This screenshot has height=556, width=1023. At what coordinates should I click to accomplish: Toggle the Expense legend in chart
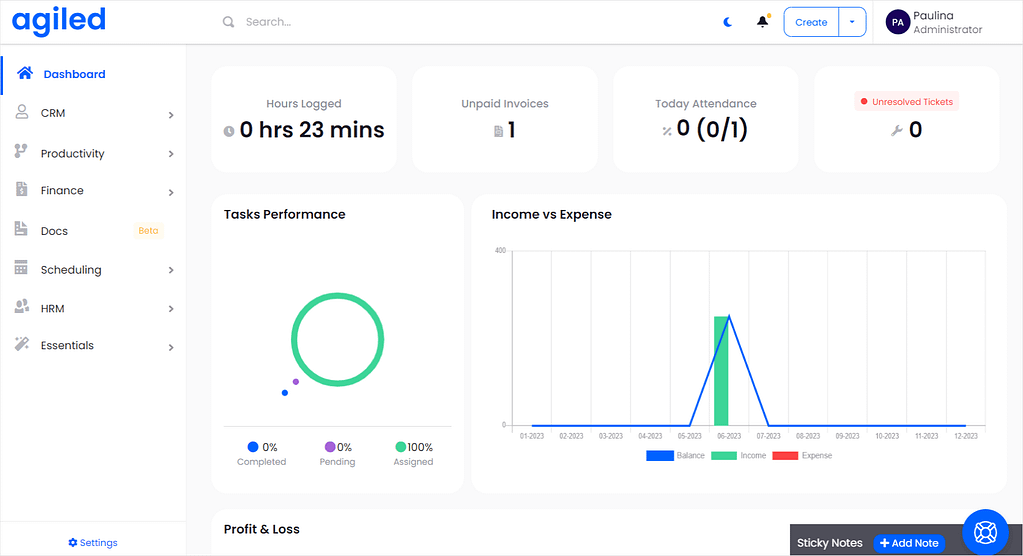[x=802, y=456]
